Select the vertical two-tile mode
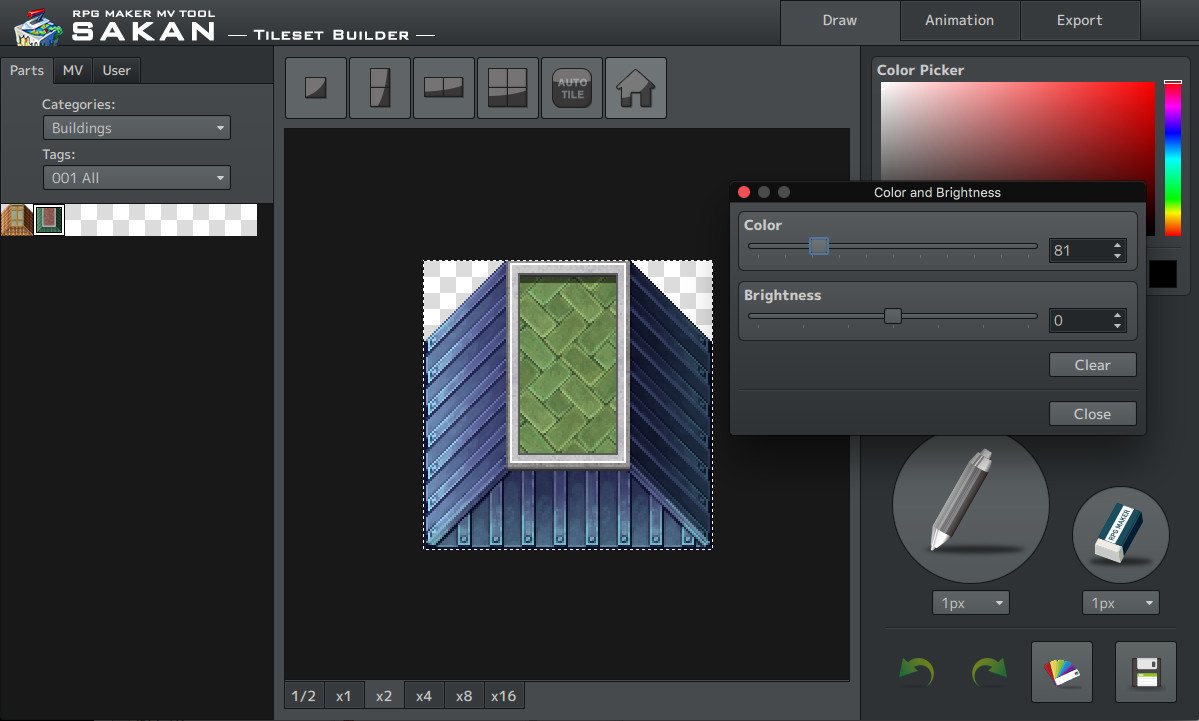 pyautogui.click(x=379, y=88)
